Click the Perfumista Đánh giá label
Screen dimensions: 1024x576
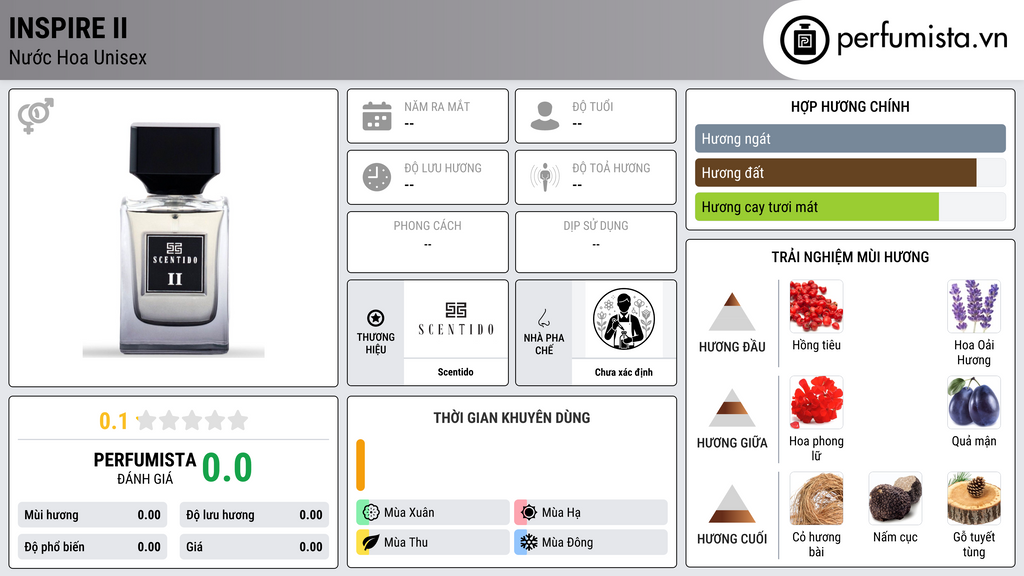pyautogui.click(x=145, y=468)
